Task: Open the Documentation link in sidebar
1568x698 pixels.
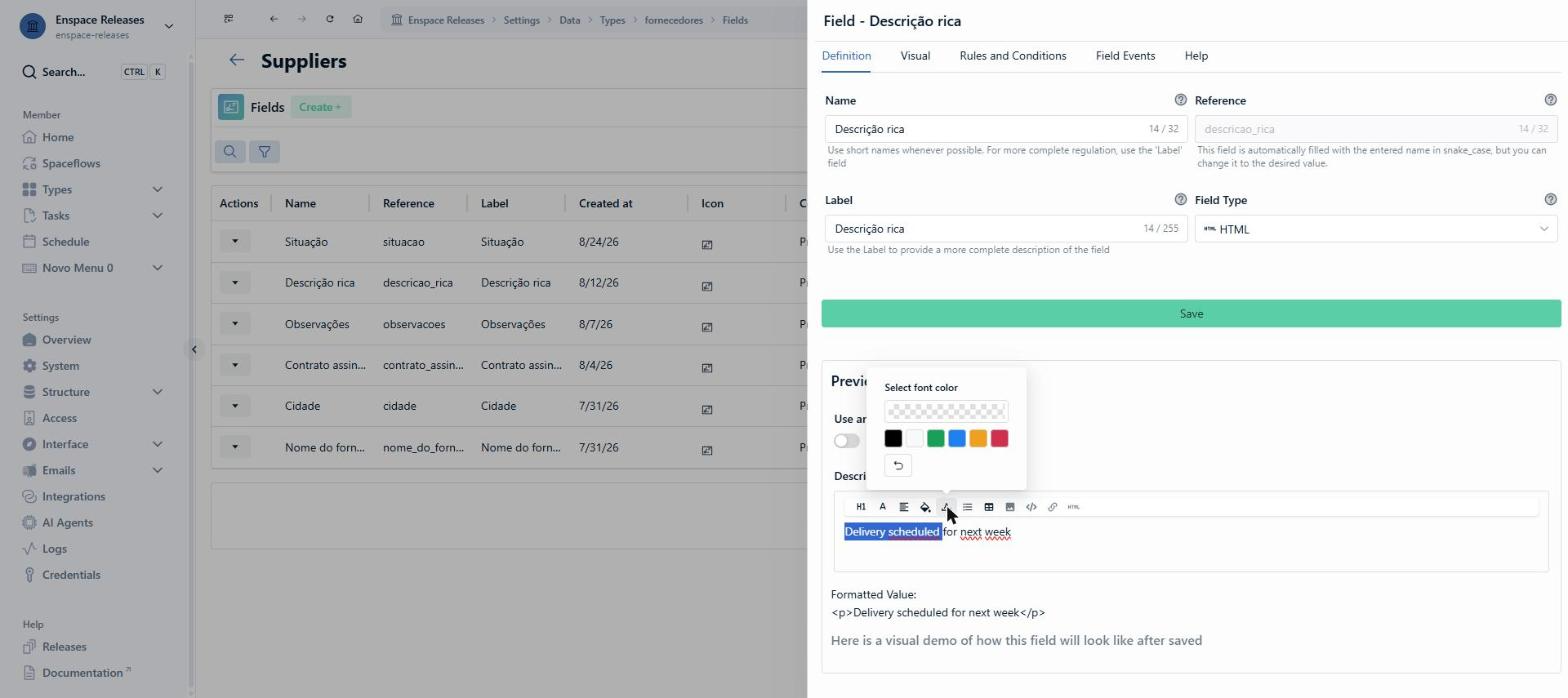Action: click(82, 673)
